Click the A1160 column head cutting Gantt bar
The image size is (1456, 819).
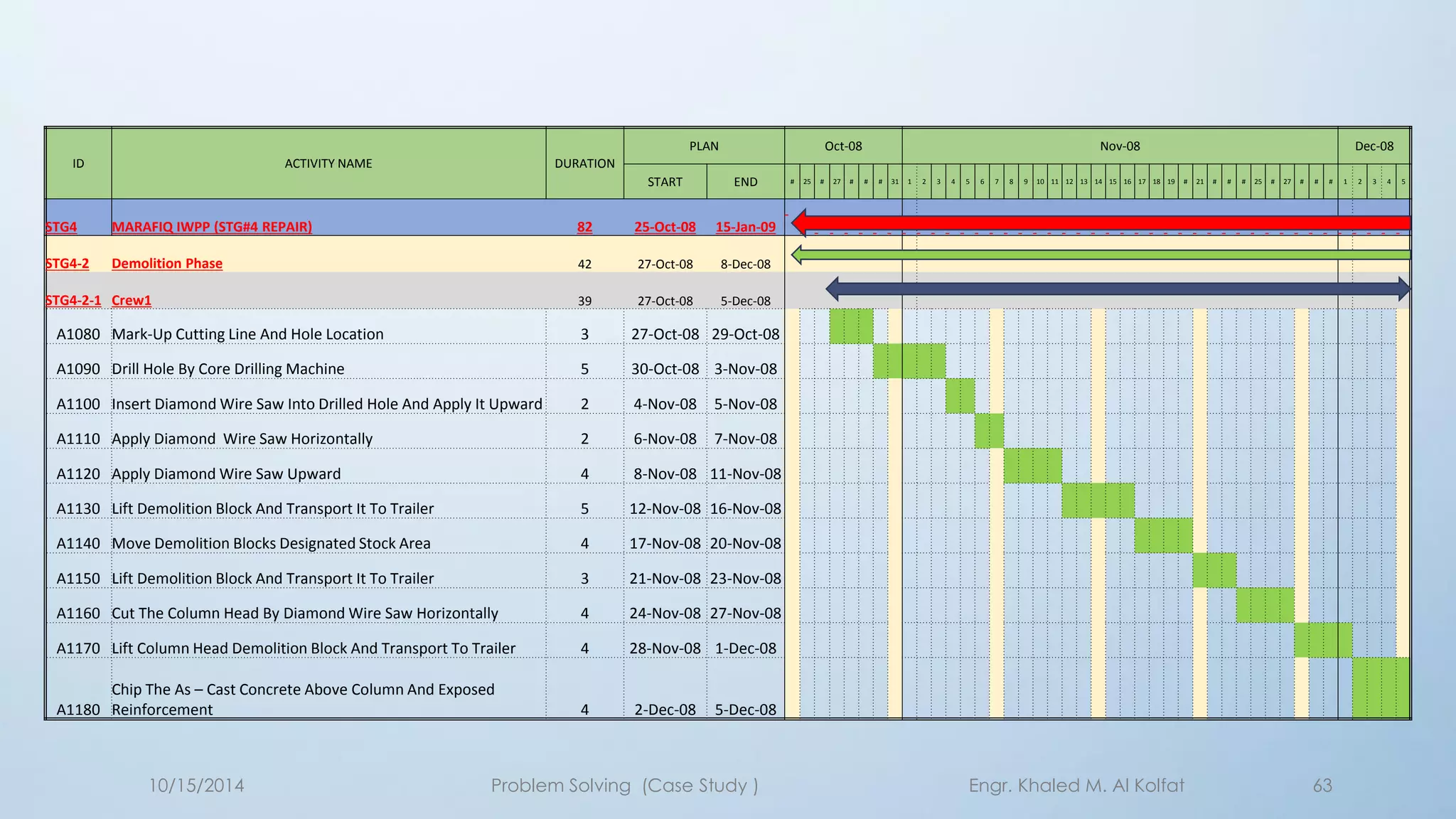[1265, 605]
